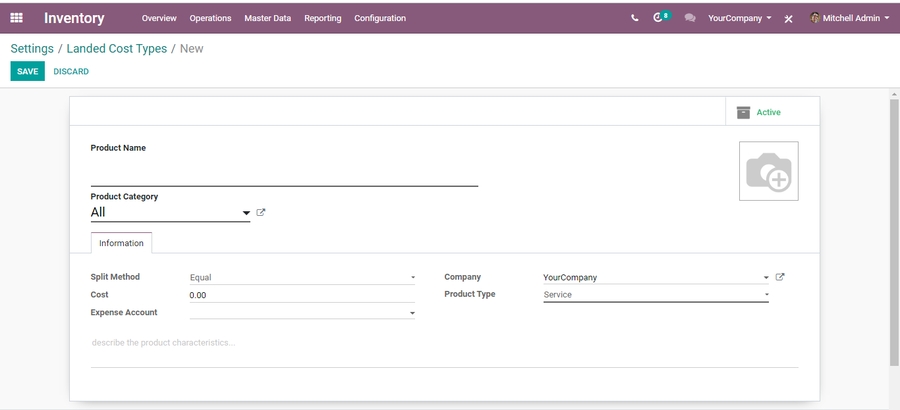Go to Landed Cost Types breadcrumb

tap(116, 48)
